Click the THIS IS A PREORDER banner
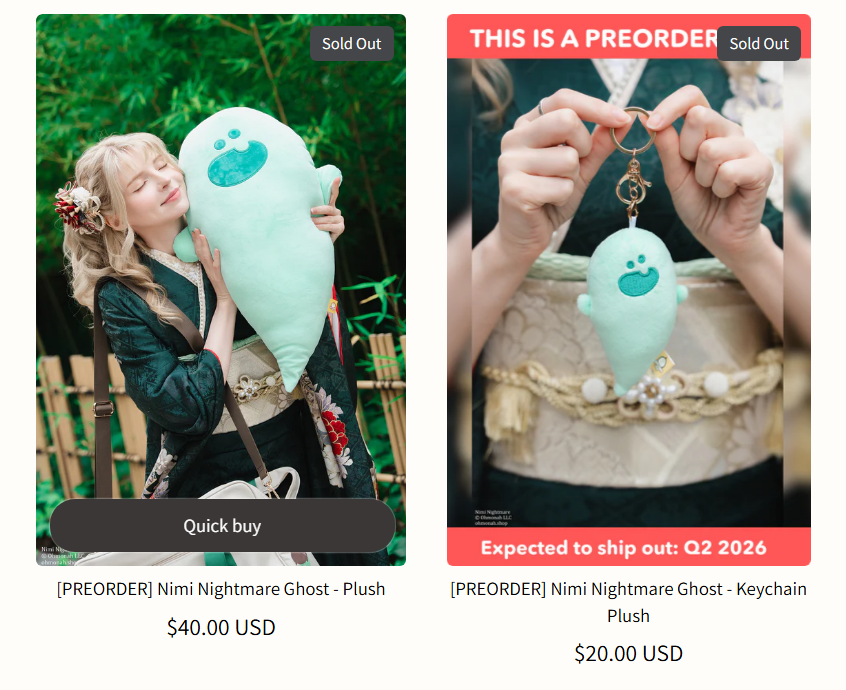 (x=593, y=38)
